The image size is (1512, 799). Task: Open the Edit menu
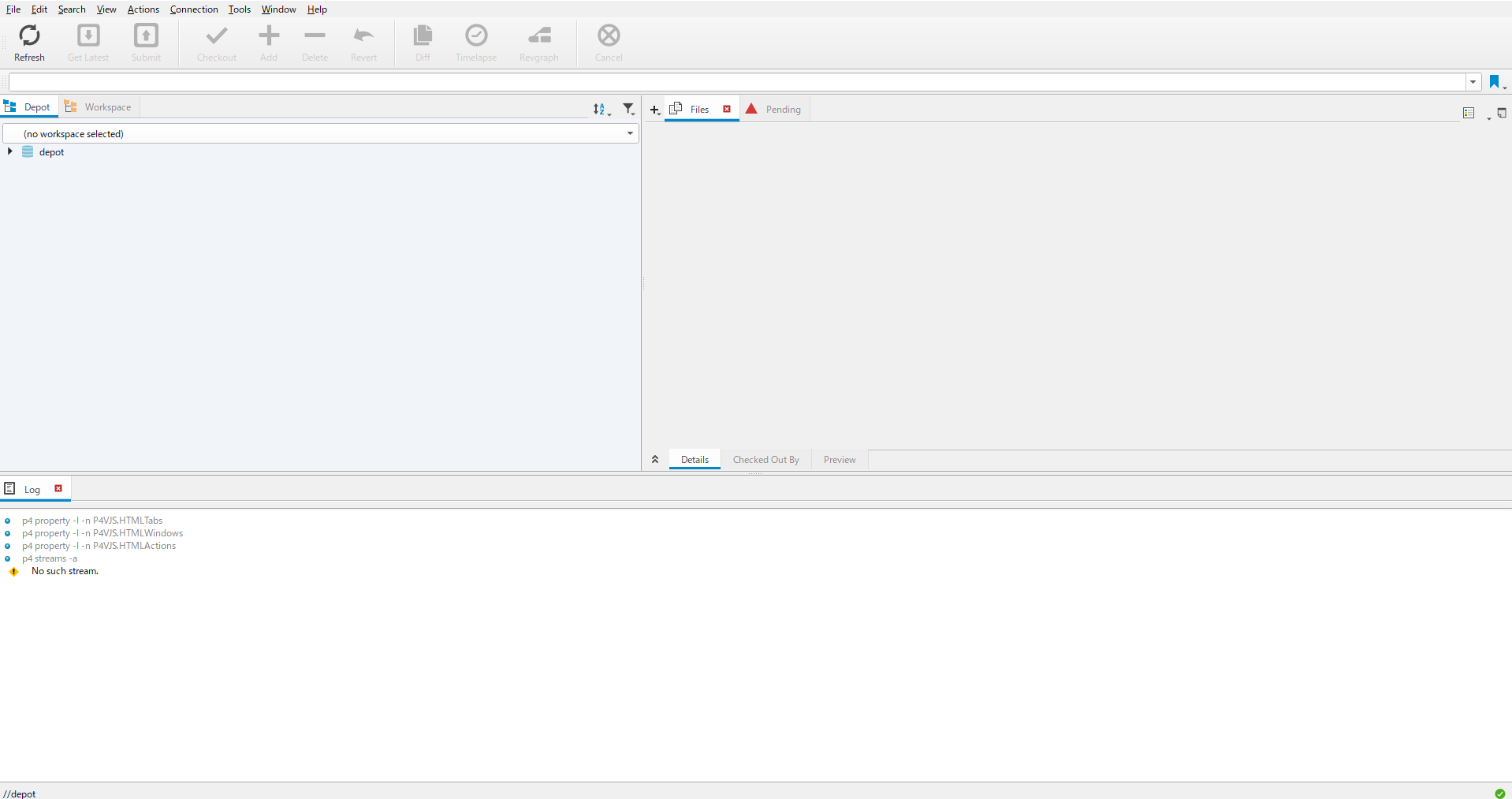tap(39, 9)
